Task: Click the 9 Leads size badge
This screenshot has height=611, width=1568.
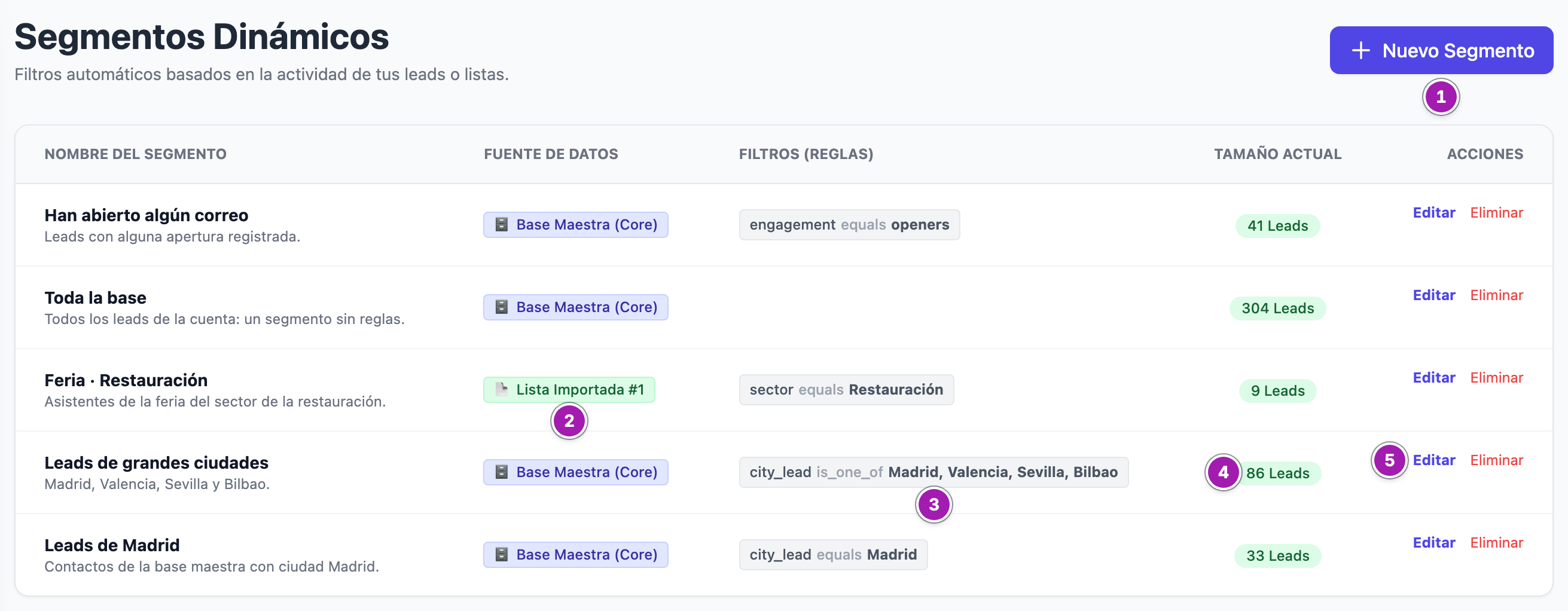Action: [x=1277, y=391]
